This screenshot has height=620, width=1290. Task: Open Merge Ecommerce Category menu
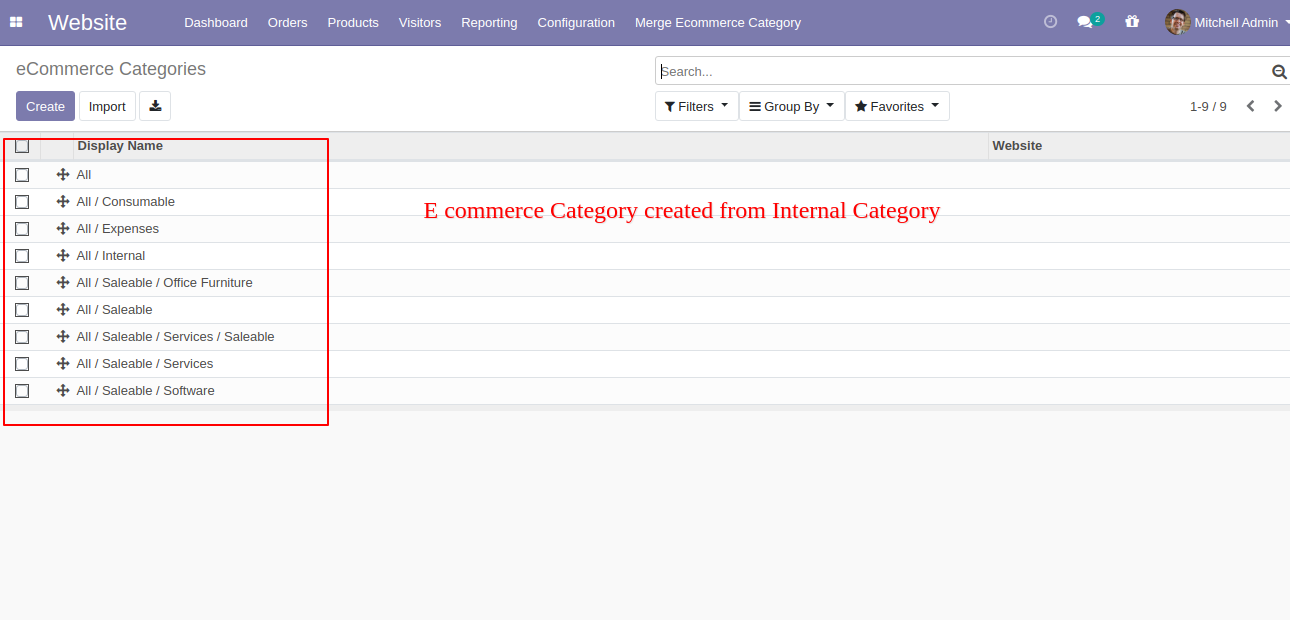[718, 22]
